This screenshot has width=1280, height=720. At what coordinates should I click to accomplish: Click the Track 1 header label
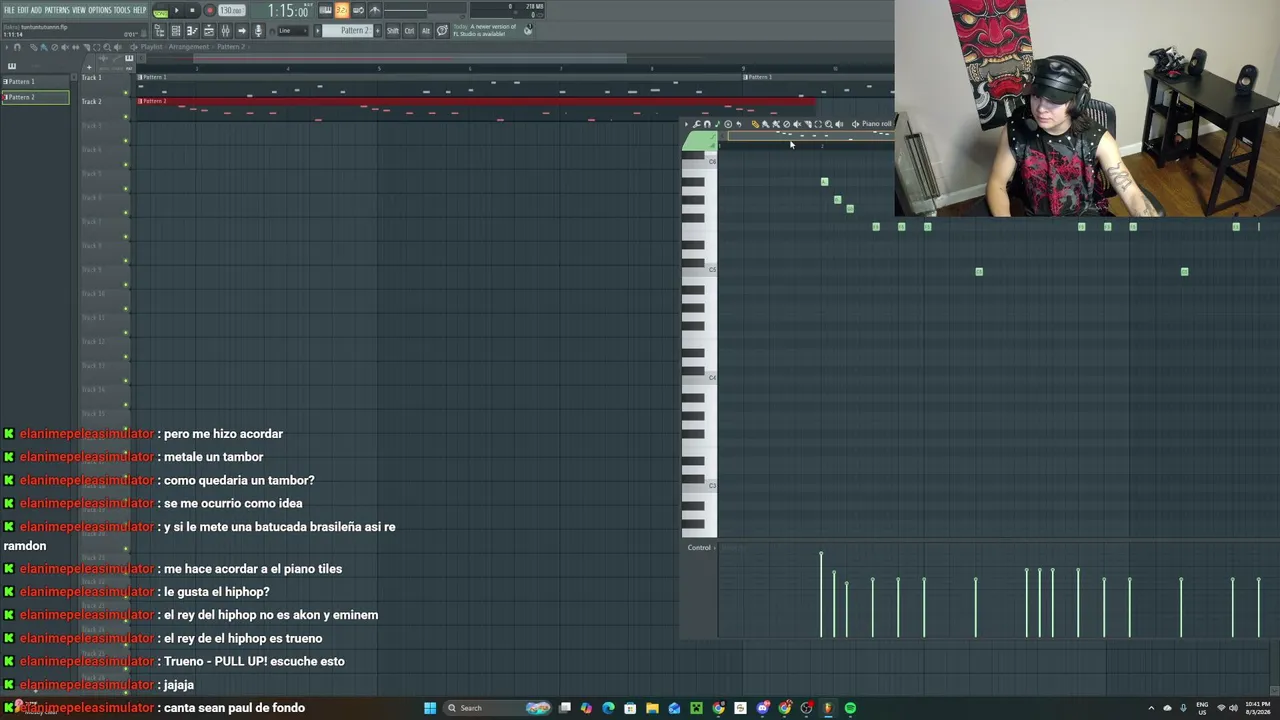(92, 77)
